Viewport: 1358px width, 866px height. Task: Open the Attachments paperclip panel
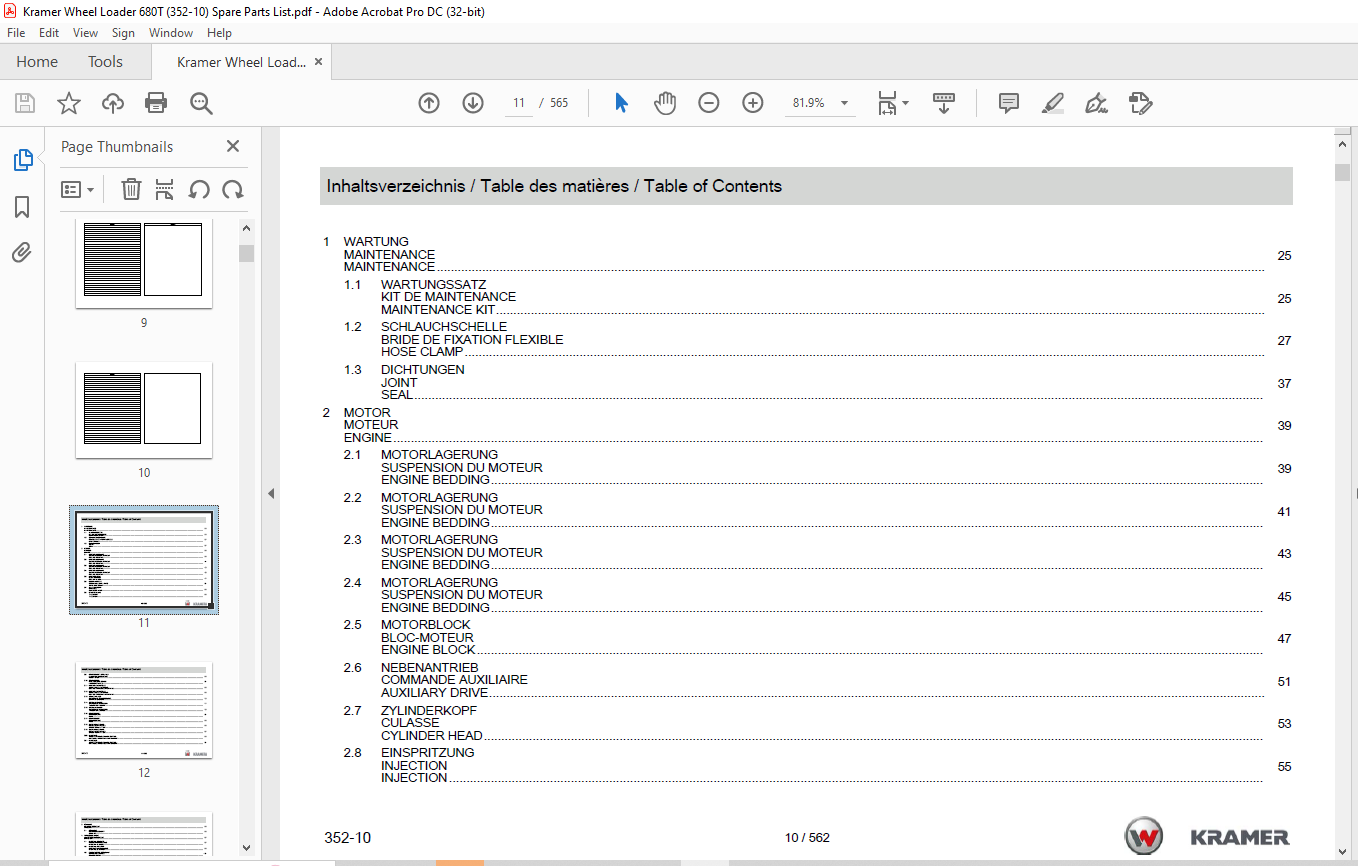coord(22,253)
